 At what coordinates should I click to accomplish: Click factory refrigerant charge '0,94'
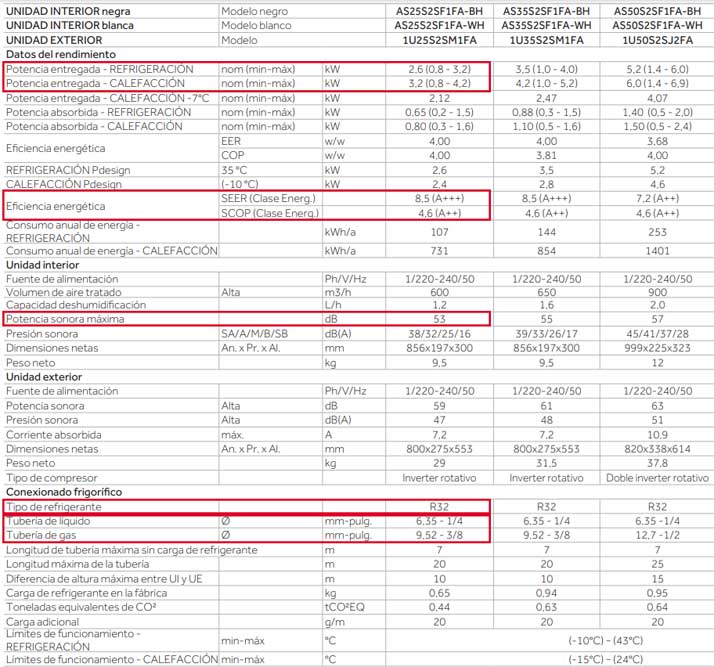click(x=546, y=593)
